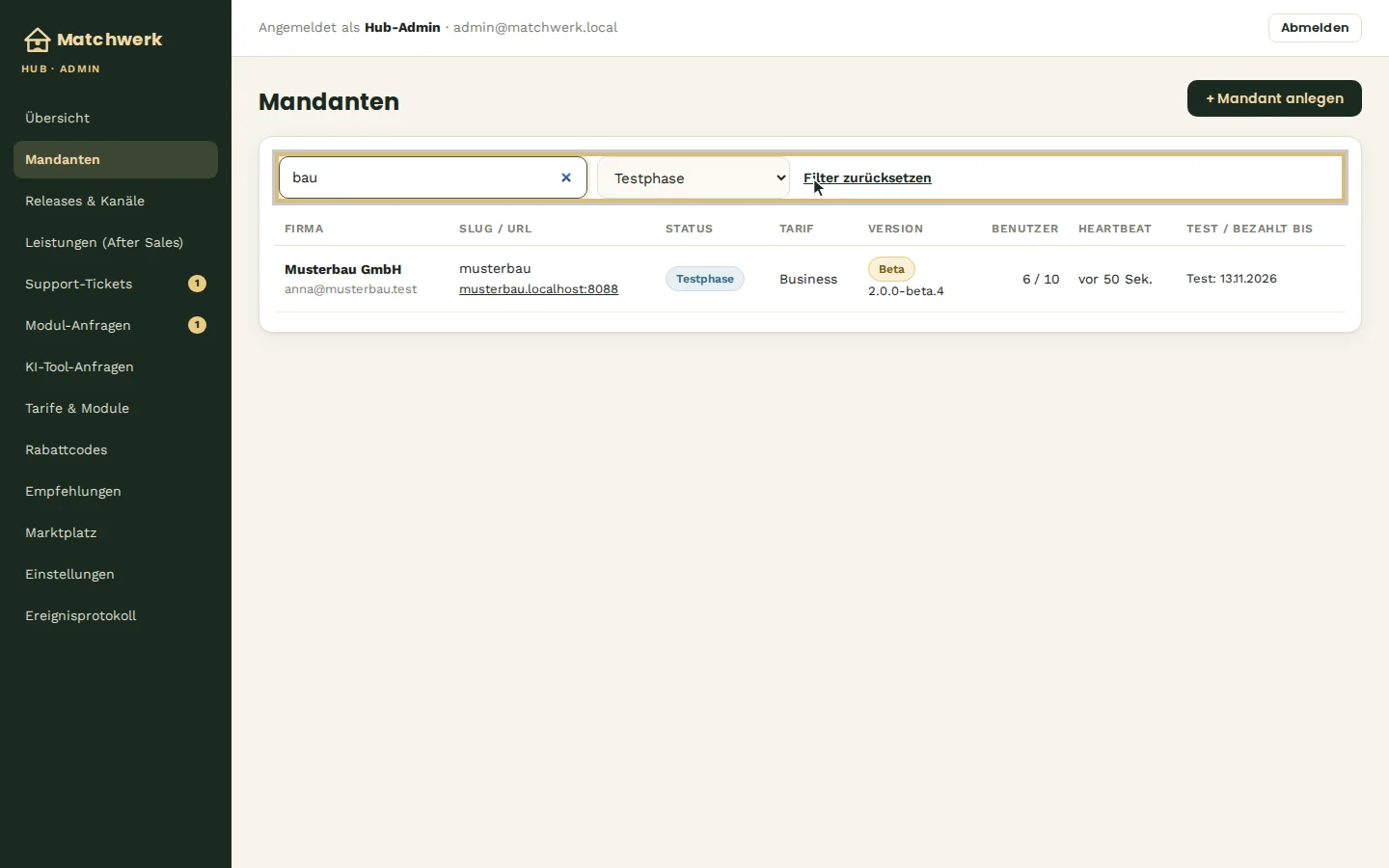The height and width of the screenshot is (868, 1389).
Task: Click the Beta version badge
Action: coord(891,269)
